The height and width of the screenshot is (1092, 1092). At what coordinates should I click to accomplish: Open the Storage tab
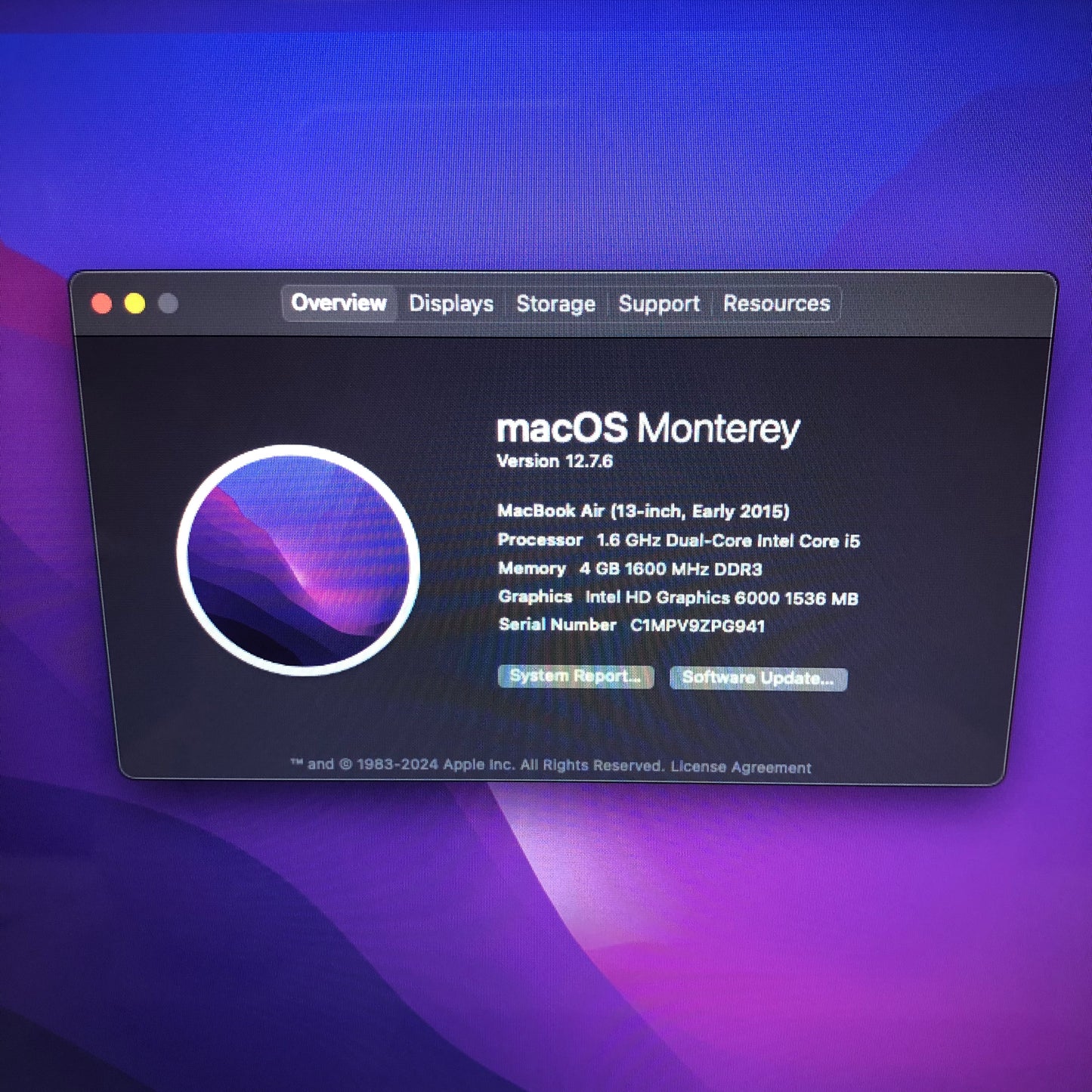tap(555, 304)
